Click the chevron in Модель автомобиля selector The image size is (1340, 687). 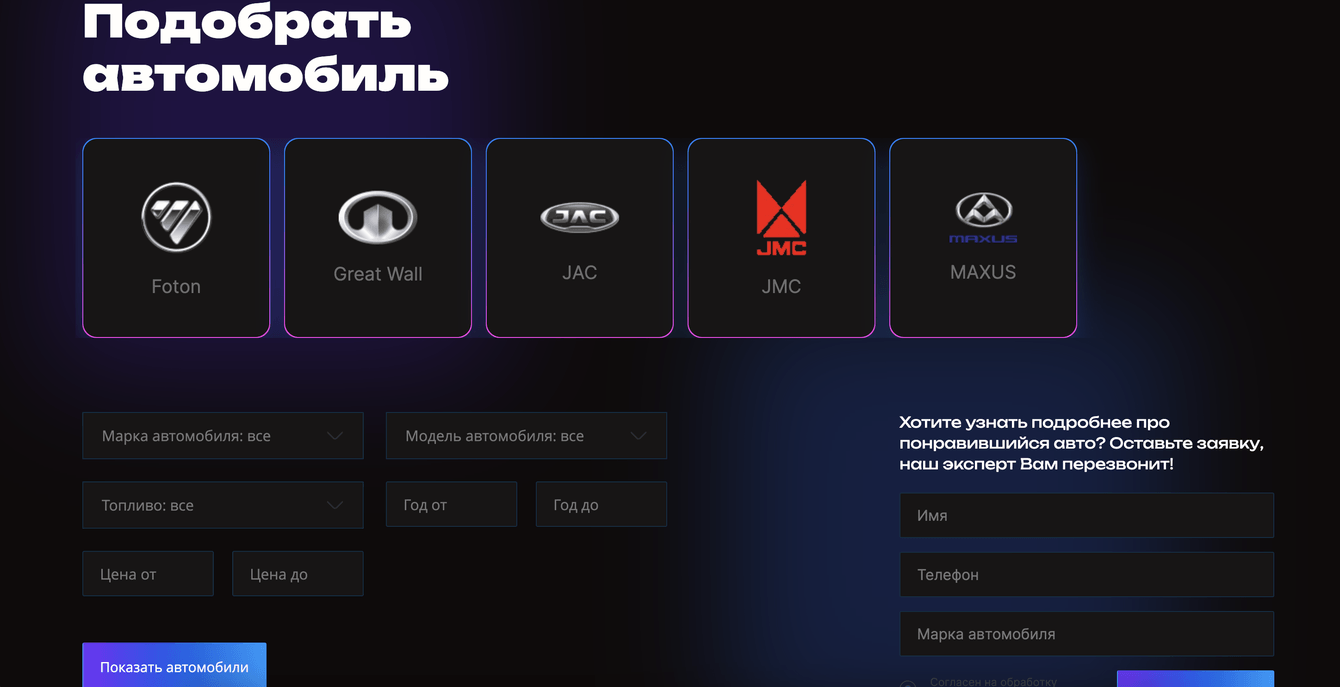(x=638, y=436)
